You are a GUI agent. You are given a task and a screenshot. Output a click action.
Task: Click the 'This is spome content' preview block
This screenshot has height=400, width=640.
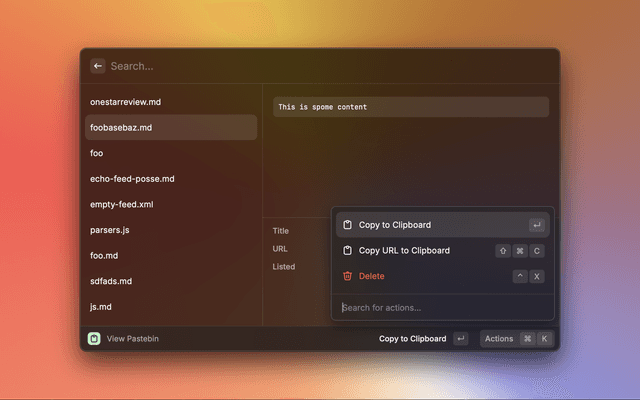coord(410,107)
